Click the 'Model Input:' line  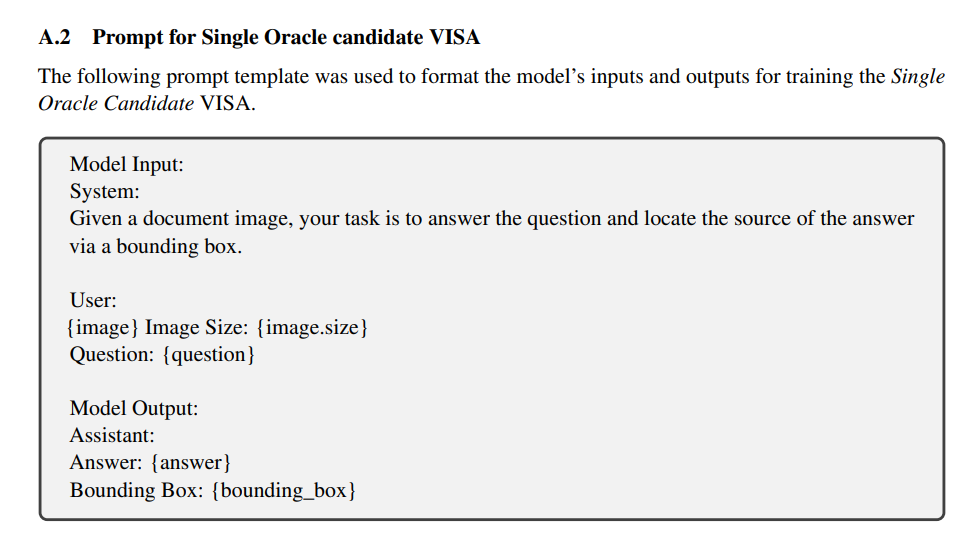[x=126, y=164]
